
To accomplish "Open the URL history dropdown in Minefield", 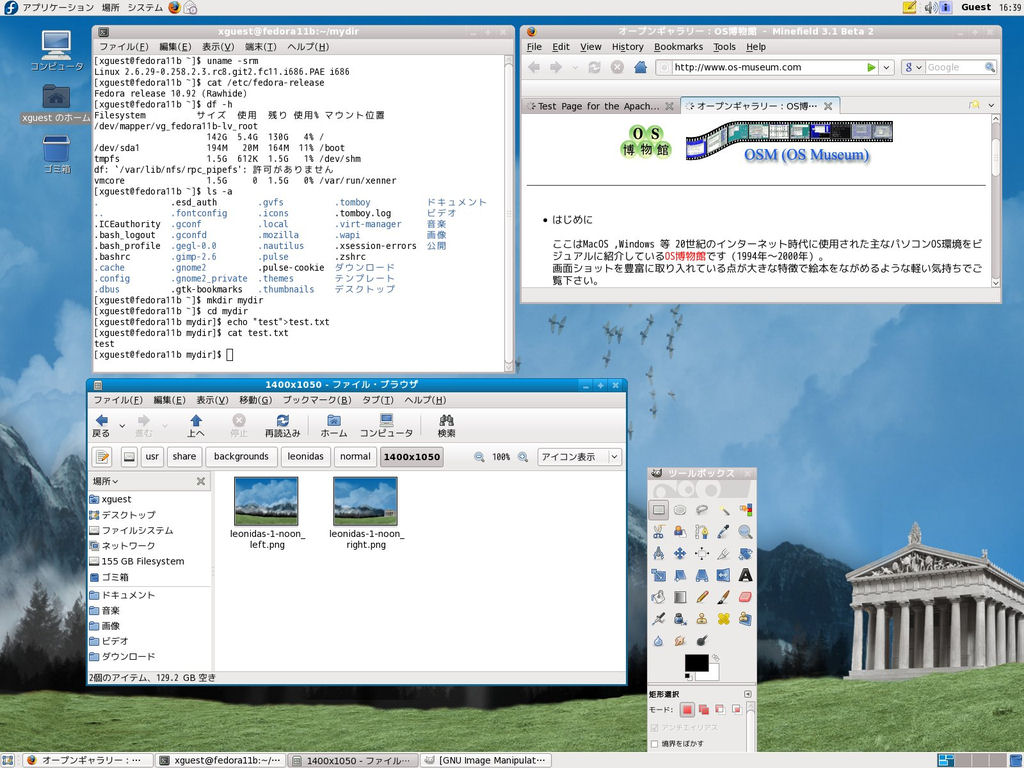I will (x=886, y=67).
